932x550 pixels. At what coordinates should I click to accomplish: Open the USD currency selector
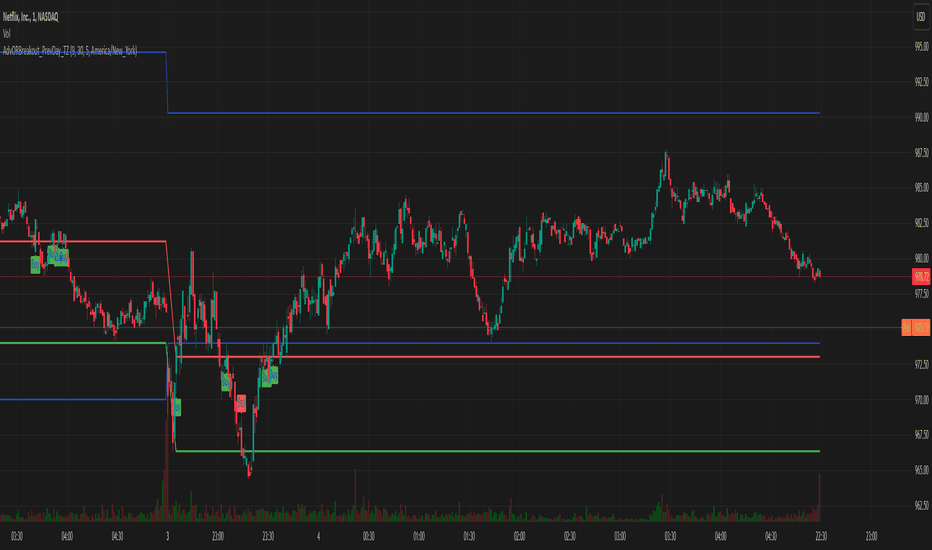click(920, 17)
